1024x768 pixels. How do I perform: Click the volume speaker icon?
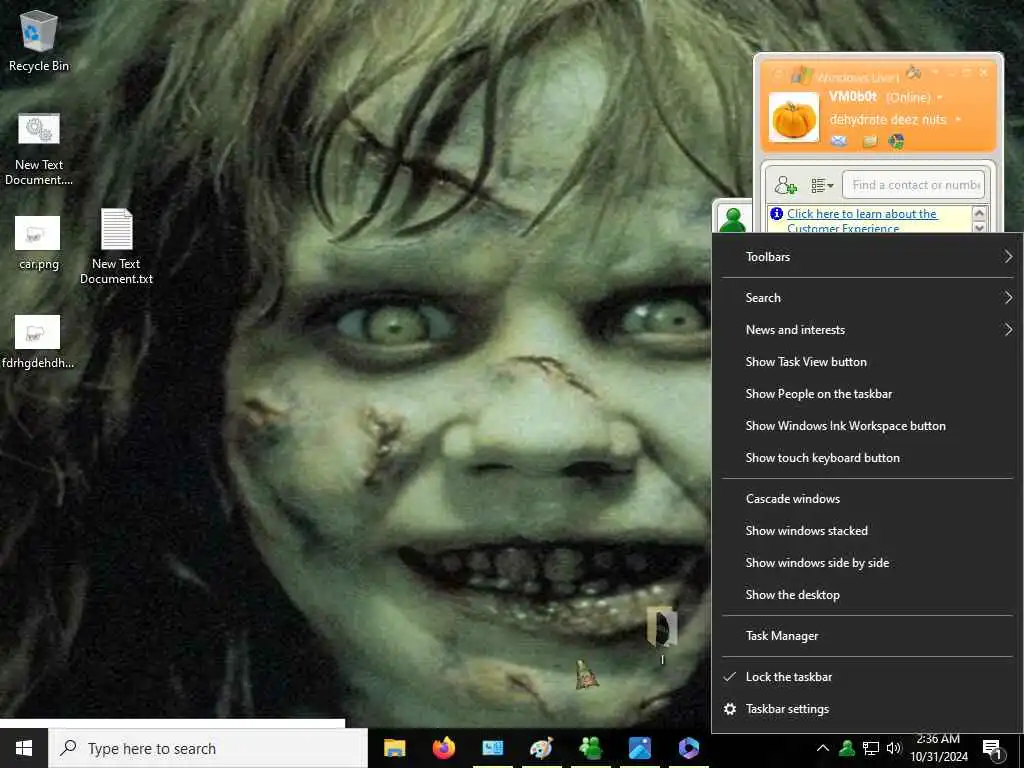893,748
